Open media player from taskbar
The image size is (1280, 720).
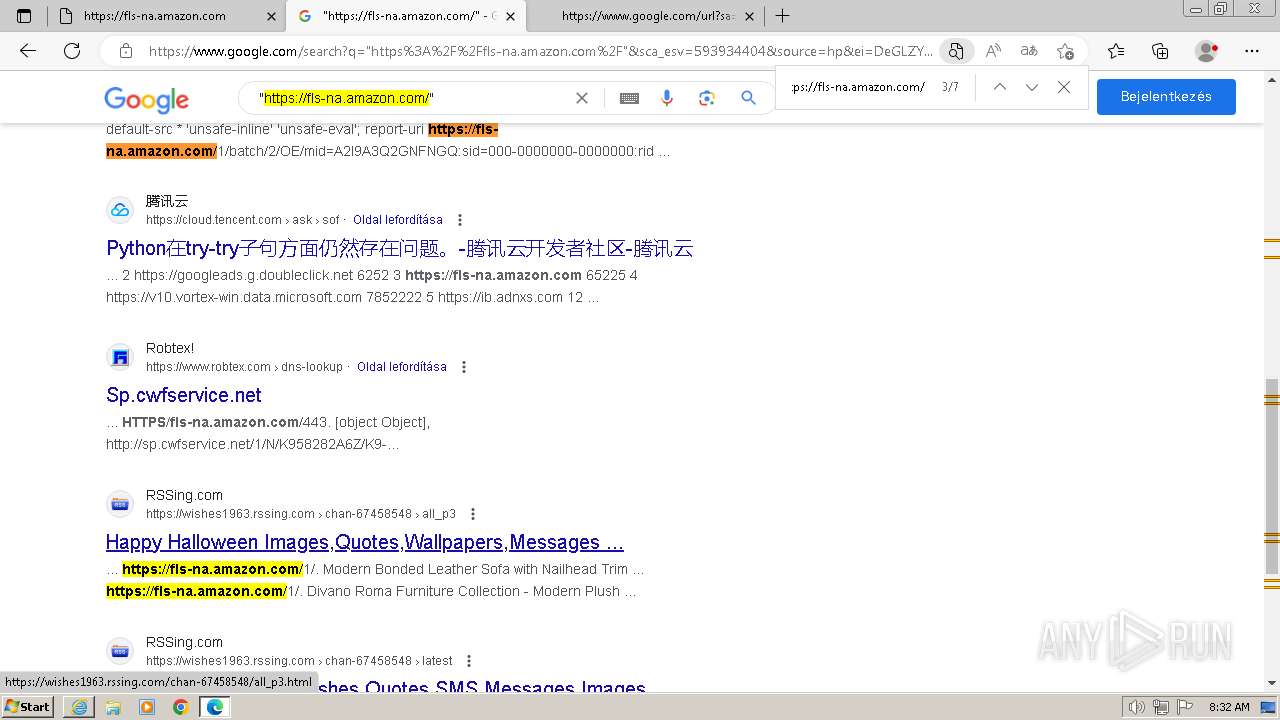(147, 707)
